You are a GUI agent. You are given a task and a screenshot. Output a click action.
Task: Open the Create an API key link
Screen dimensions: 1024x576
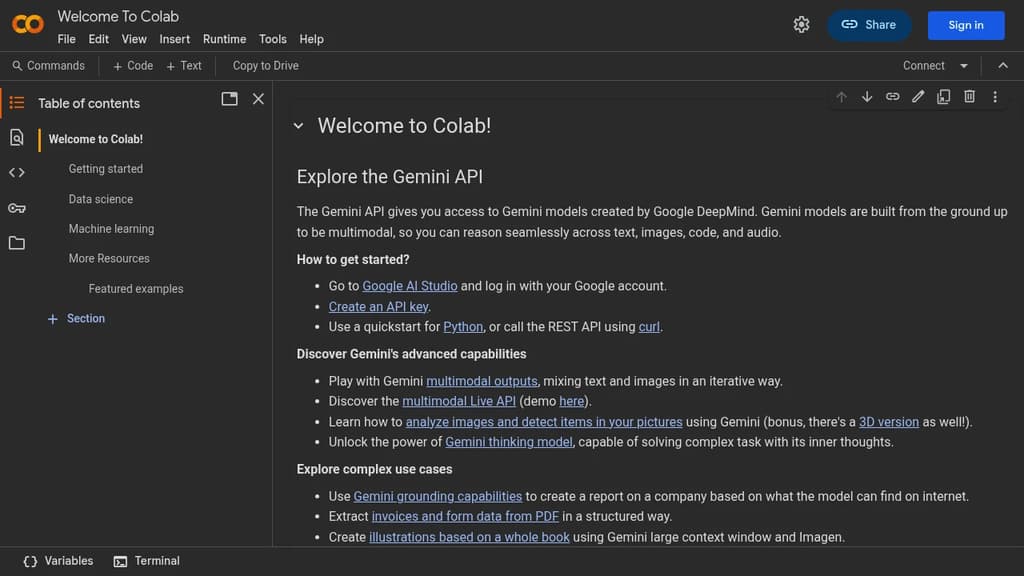pyautogui.click(x=378, y=306)
